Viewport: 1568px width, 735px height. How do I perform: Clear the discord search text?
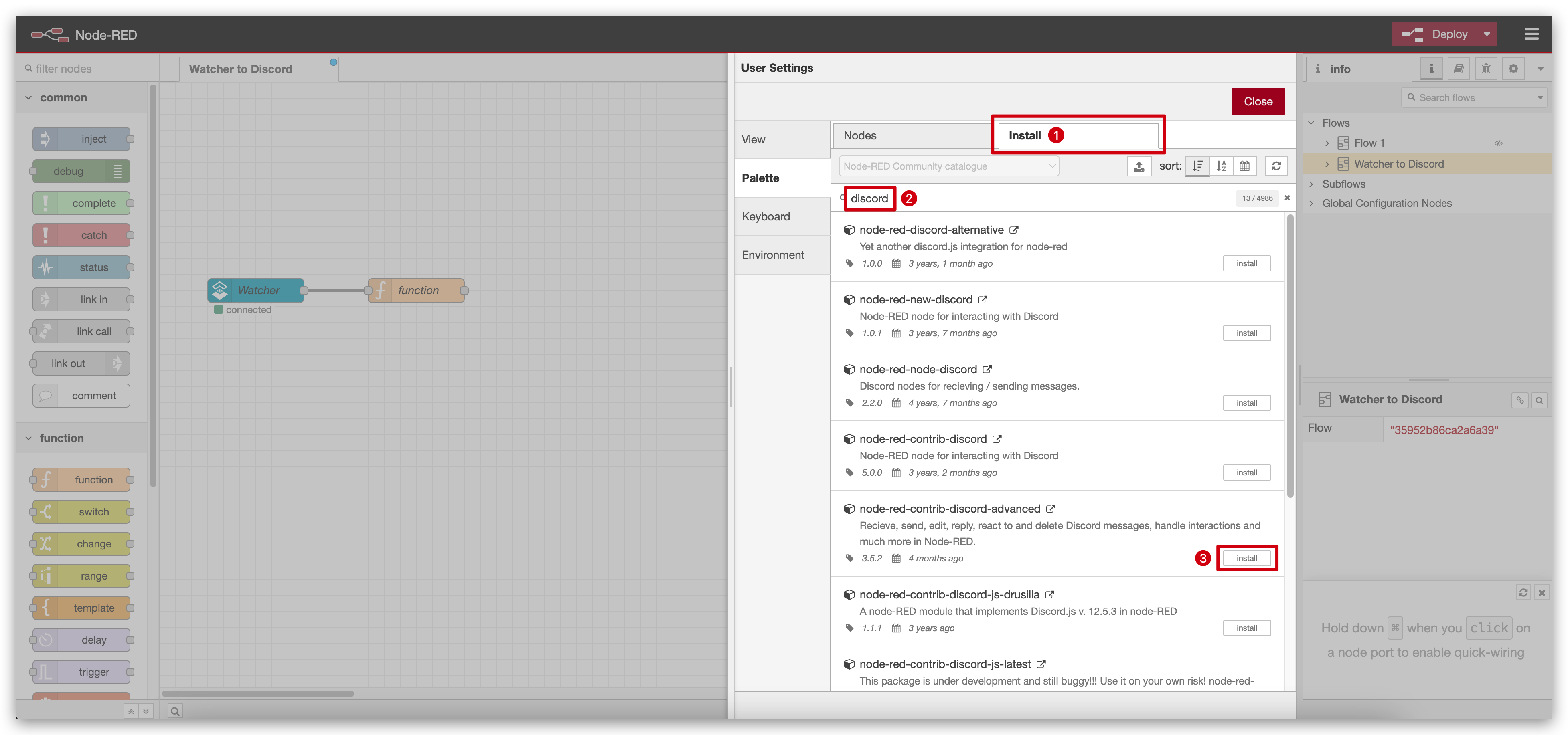point(1287,198)
